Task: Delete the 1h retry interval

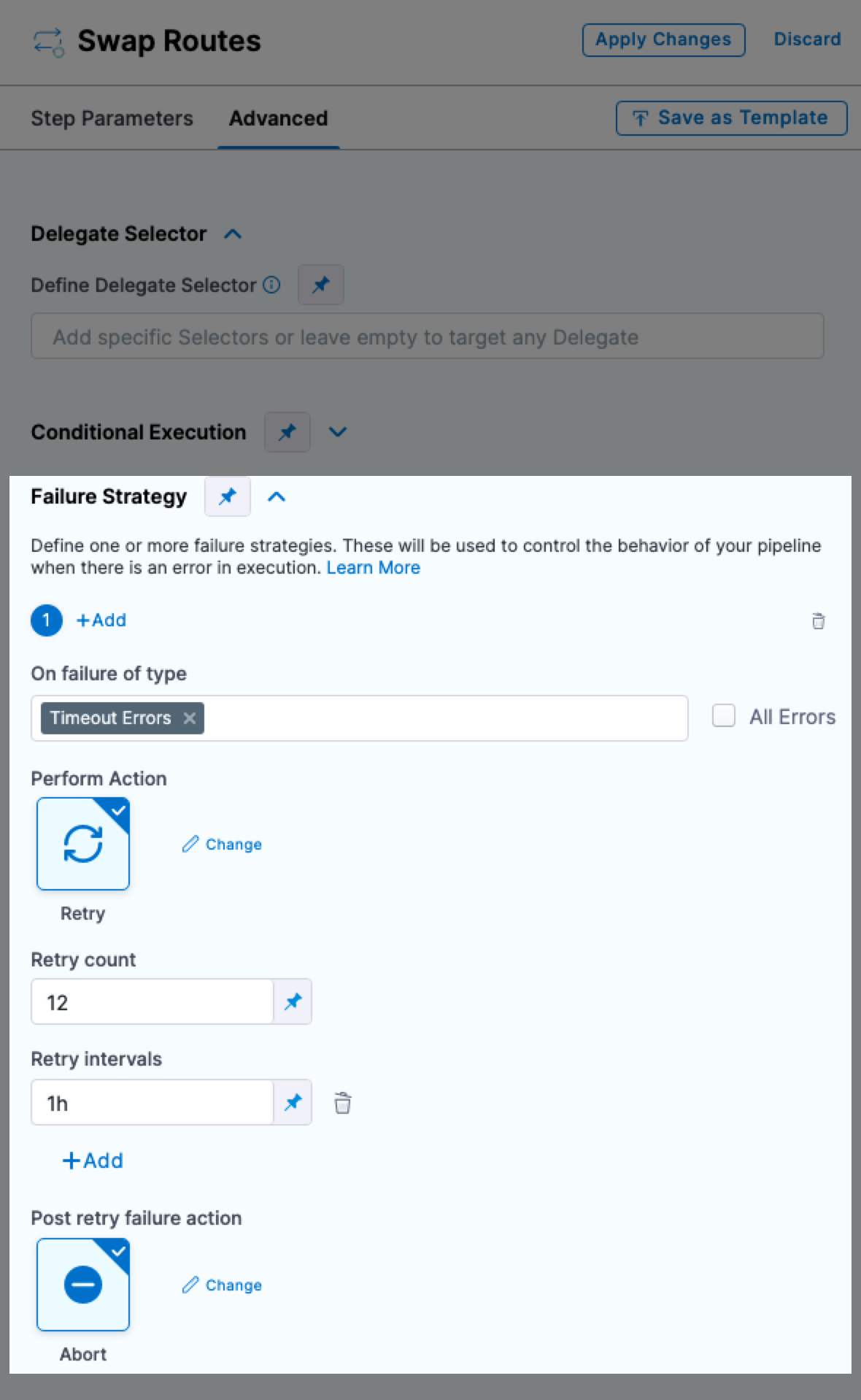Action: click(342, 1102)
